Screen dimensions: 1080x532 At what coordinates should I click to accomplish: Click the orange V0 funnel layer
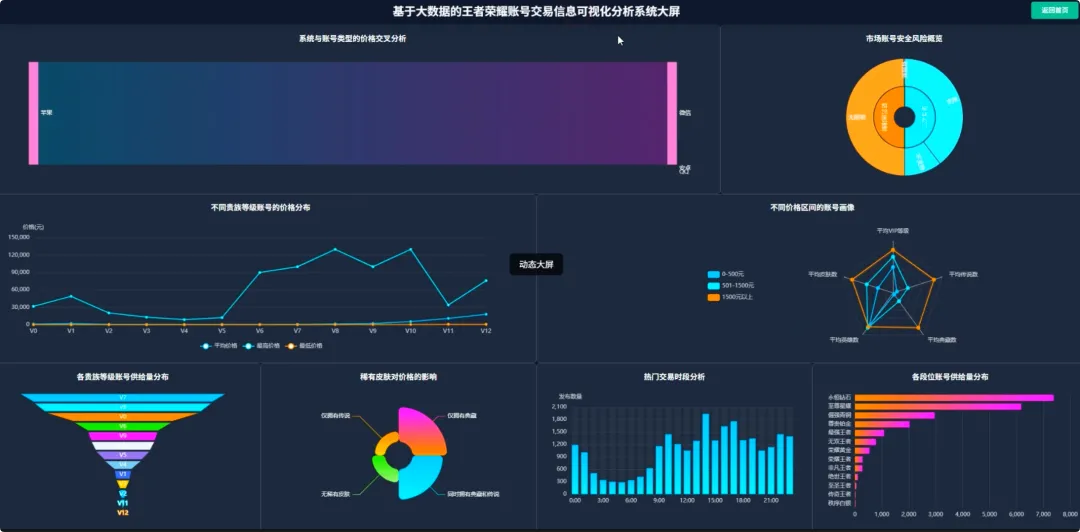click(123, 417)
